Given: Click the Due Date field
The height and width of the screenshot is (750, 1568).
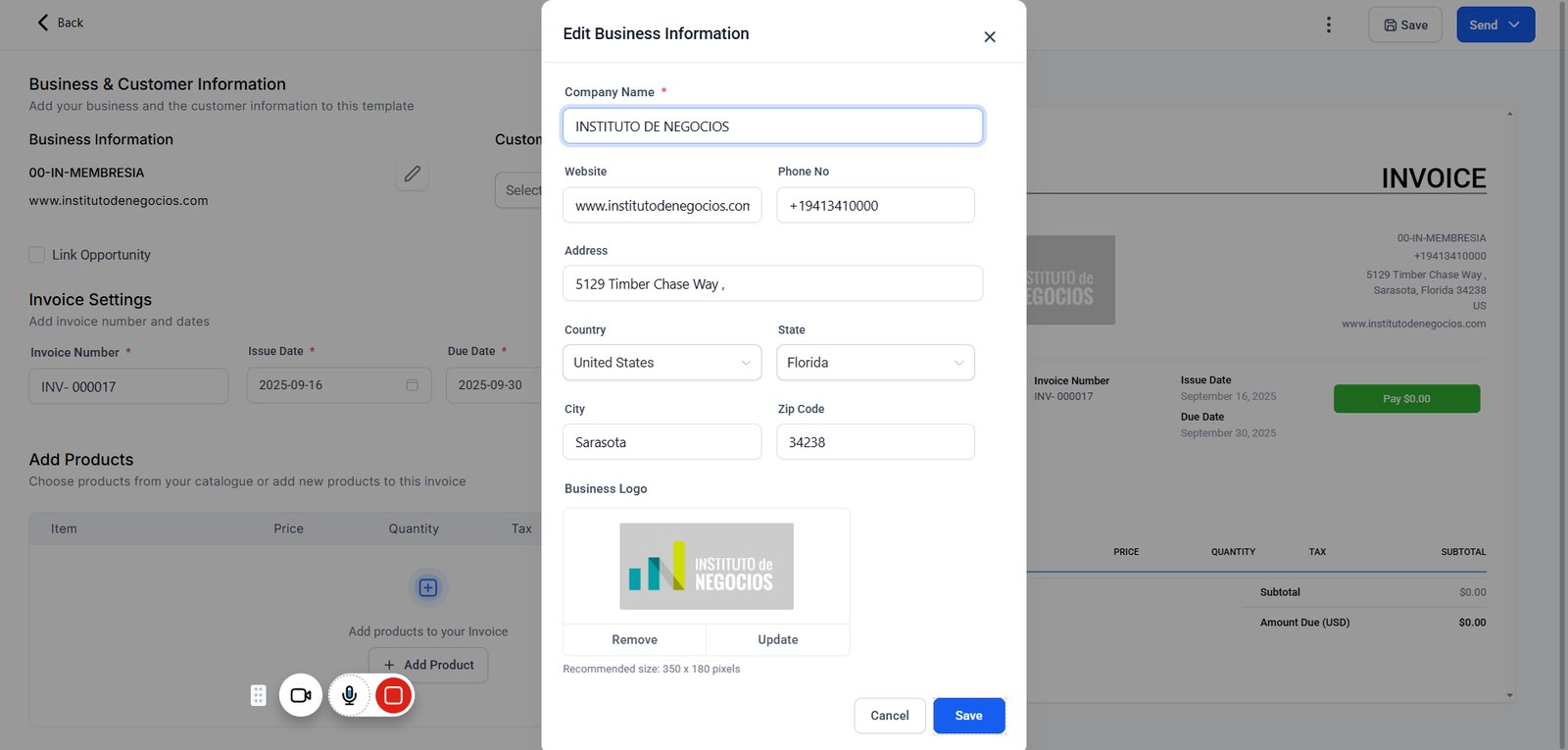Looking at the screenshot, I should [494, 385].
